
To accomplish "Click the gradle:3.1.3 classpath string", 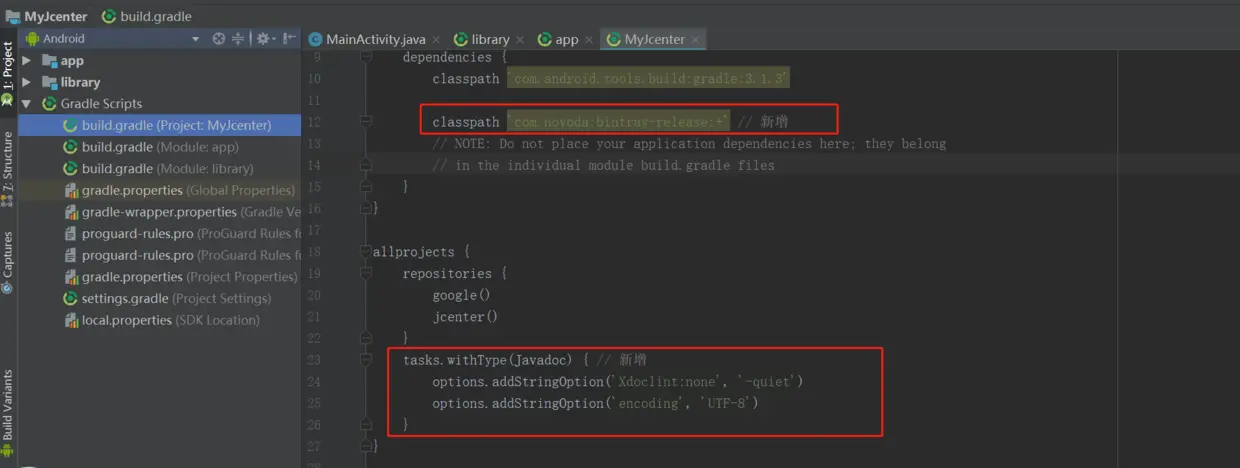I will [649, 78].
